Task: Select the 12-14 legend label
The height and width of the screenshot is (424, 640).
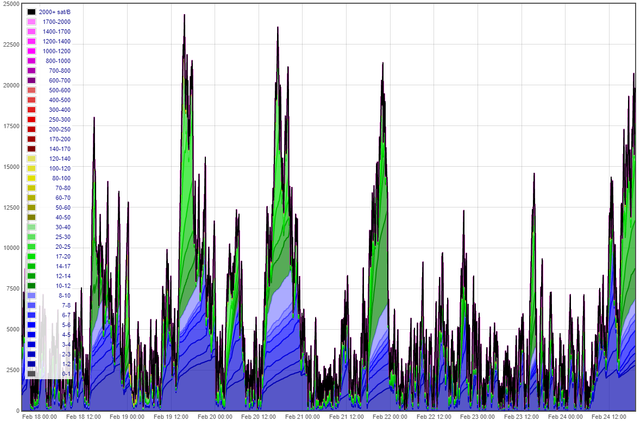Action: (63, 276)
